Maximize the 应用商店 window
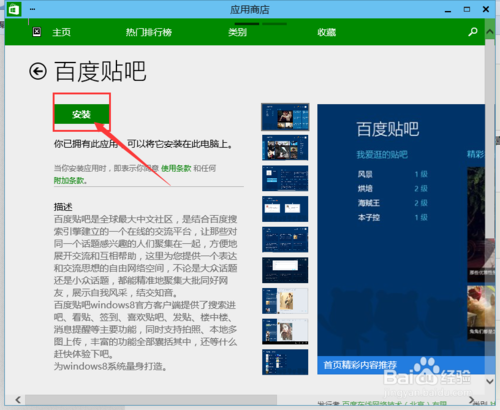Viewport: 500px width, 410px height. [x=467, y=9]
